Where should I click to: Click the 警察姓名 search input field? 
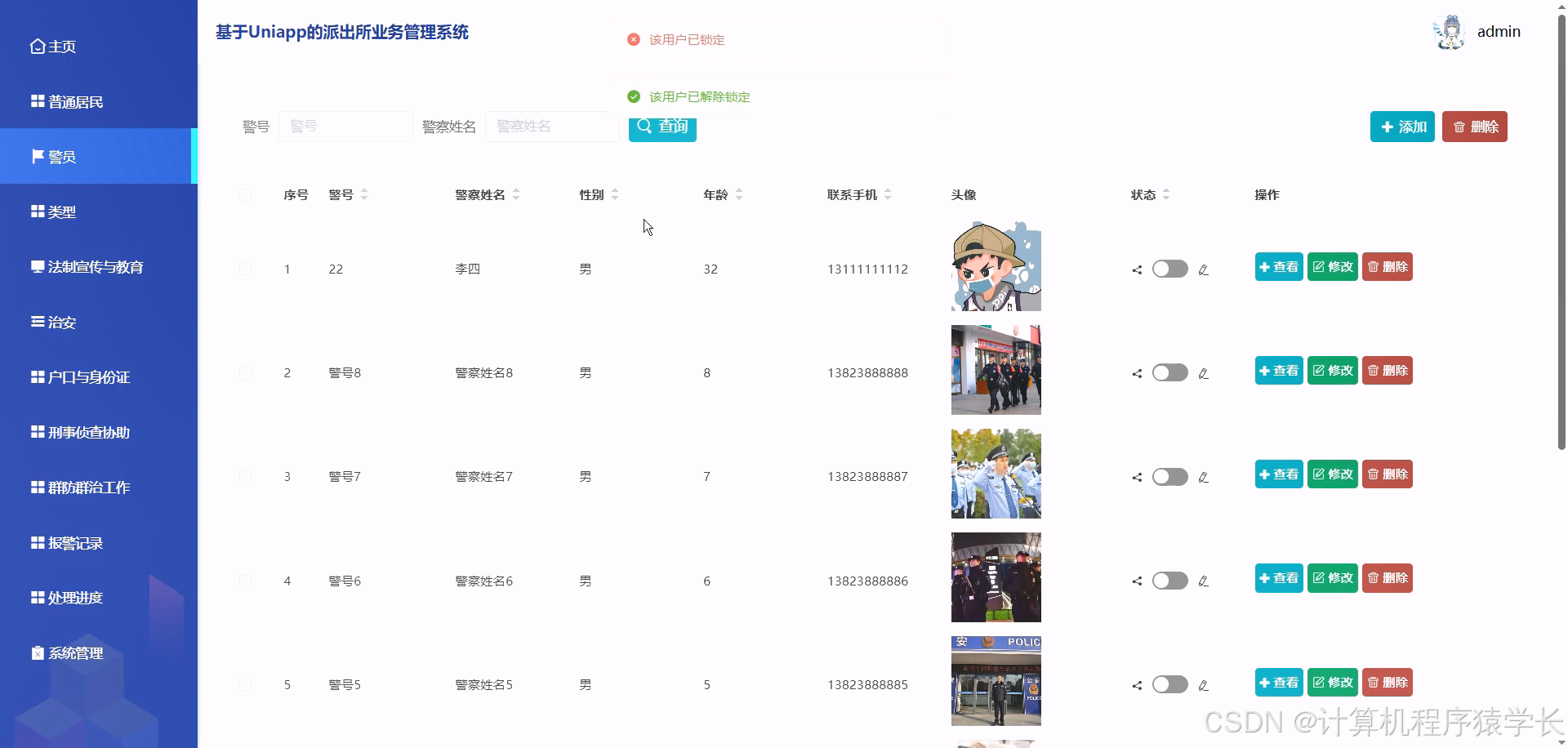pos(552,127)
